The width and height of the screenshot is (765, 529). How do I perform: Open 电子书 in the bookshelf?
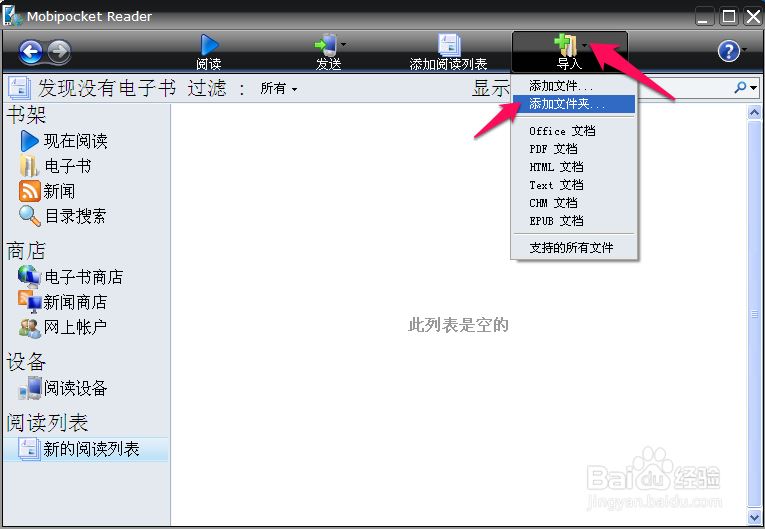click(x=67, y=166)
